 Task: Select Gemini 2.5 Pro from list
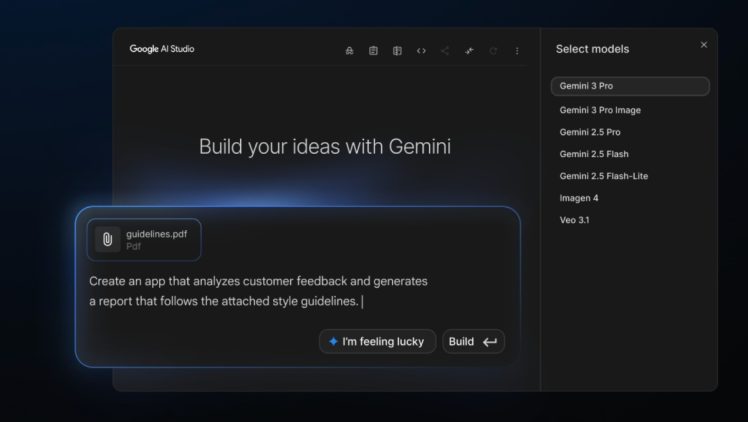(x=590, y=132)
